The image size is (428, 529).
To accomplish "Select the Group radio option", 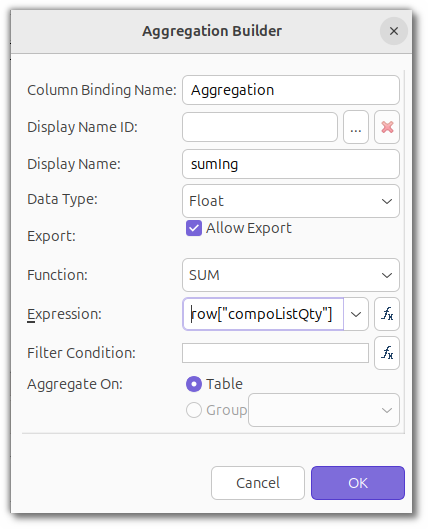I will click(x=194, y=410).
